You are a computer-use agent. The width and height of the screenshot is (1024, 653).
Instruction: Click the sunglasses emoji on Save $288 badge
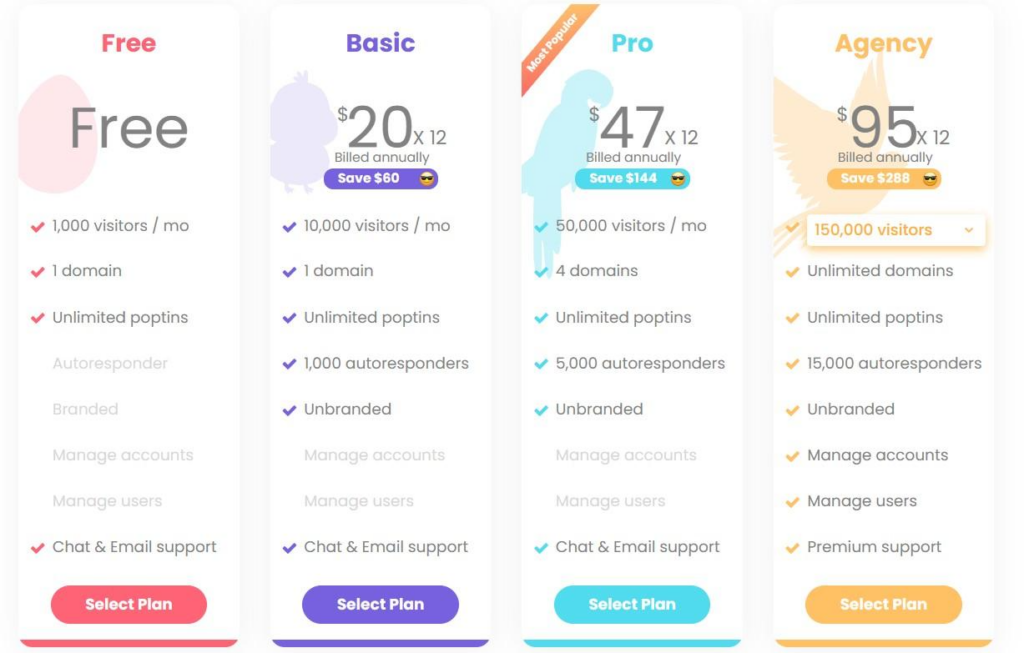[x=930, y=178]
